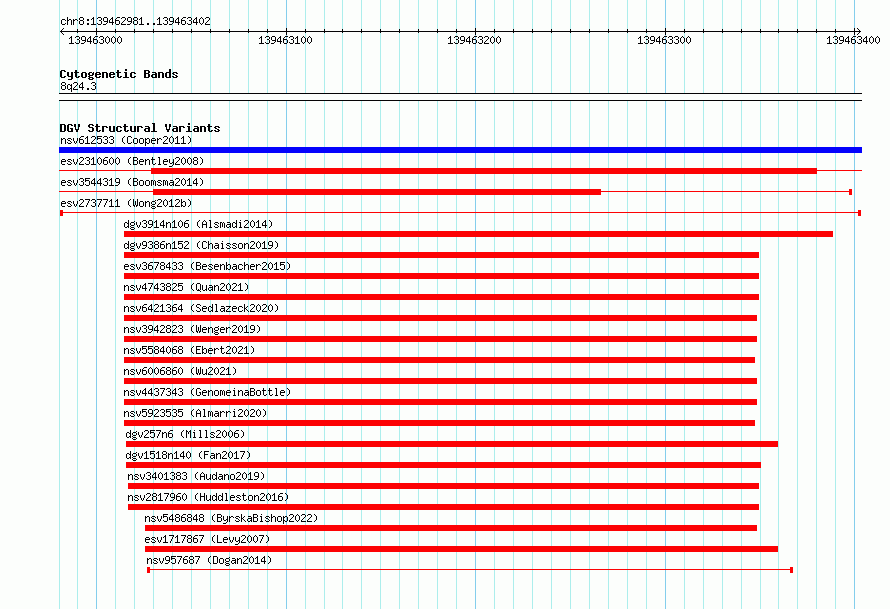Select the nsv957687 (Dogan2014) label
This screenshot has height=609, width=890.
[x=209, y=560]
